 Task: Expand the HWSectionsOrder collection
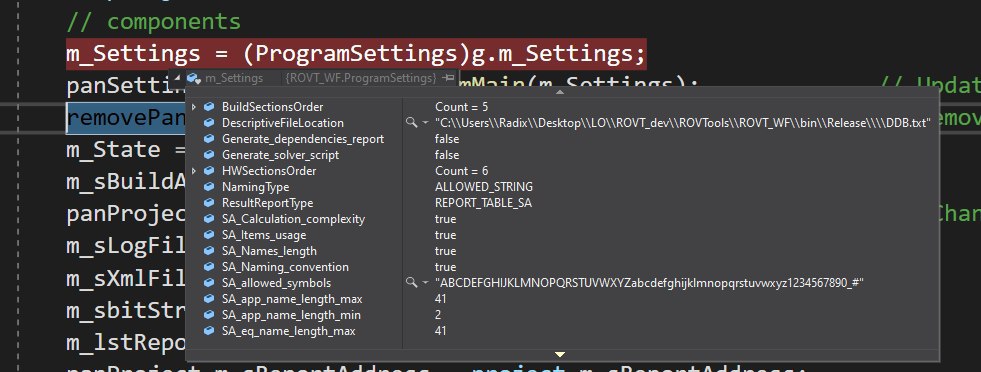pos(194,171)
